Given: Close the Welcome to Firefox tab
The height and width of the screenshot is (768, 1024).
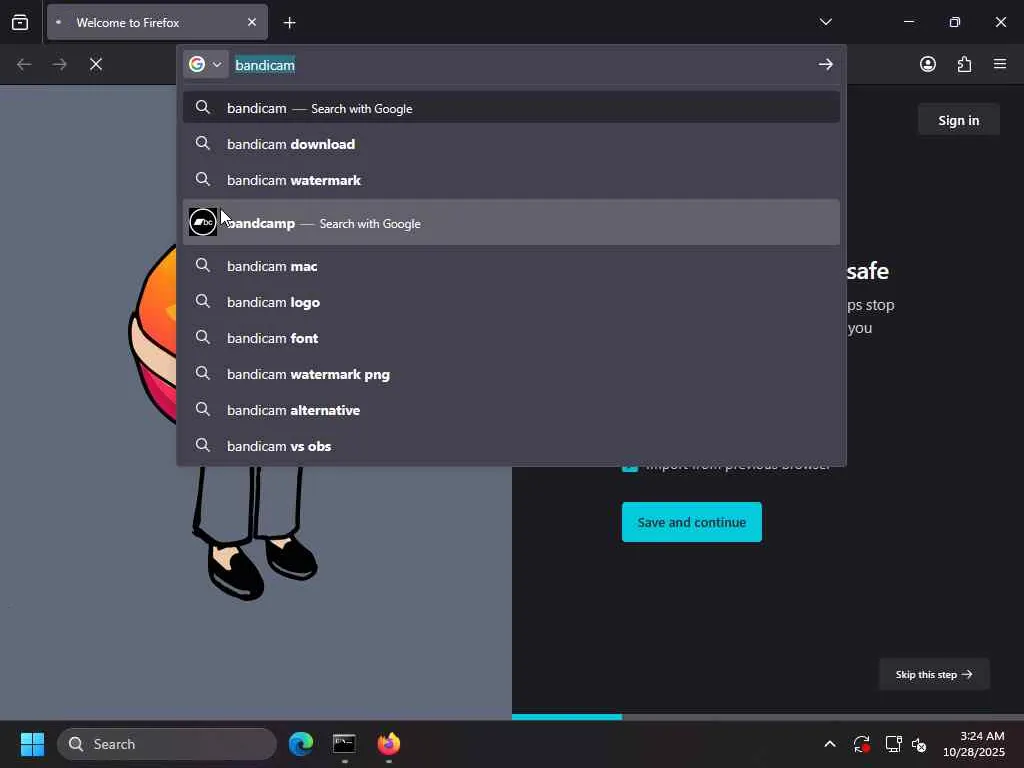Looking at the screenshot, I should coord(251,22).
